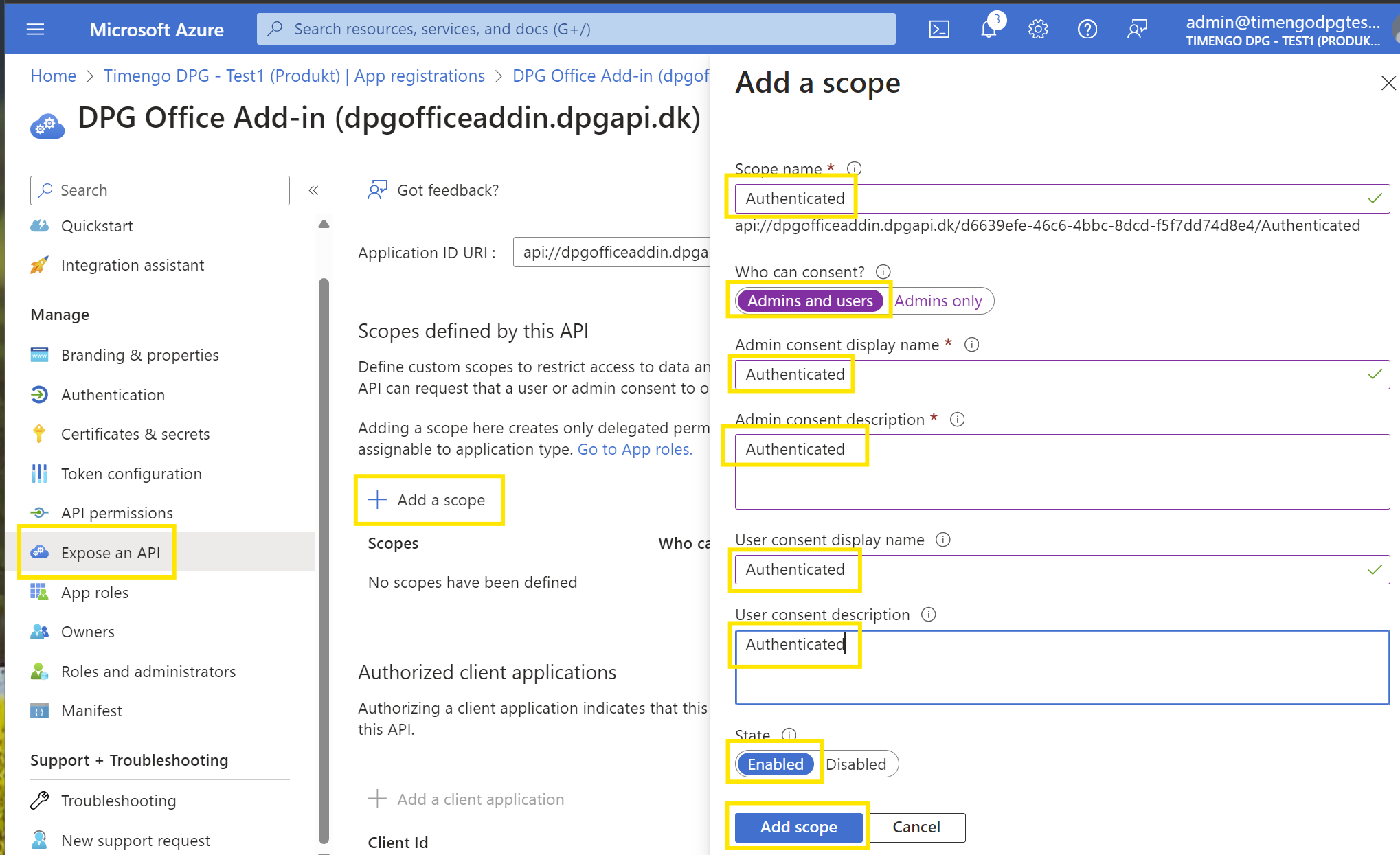This screenshot has width=1400, height=855.
Task: Open the hamburger portal menu
Action: 35,30
